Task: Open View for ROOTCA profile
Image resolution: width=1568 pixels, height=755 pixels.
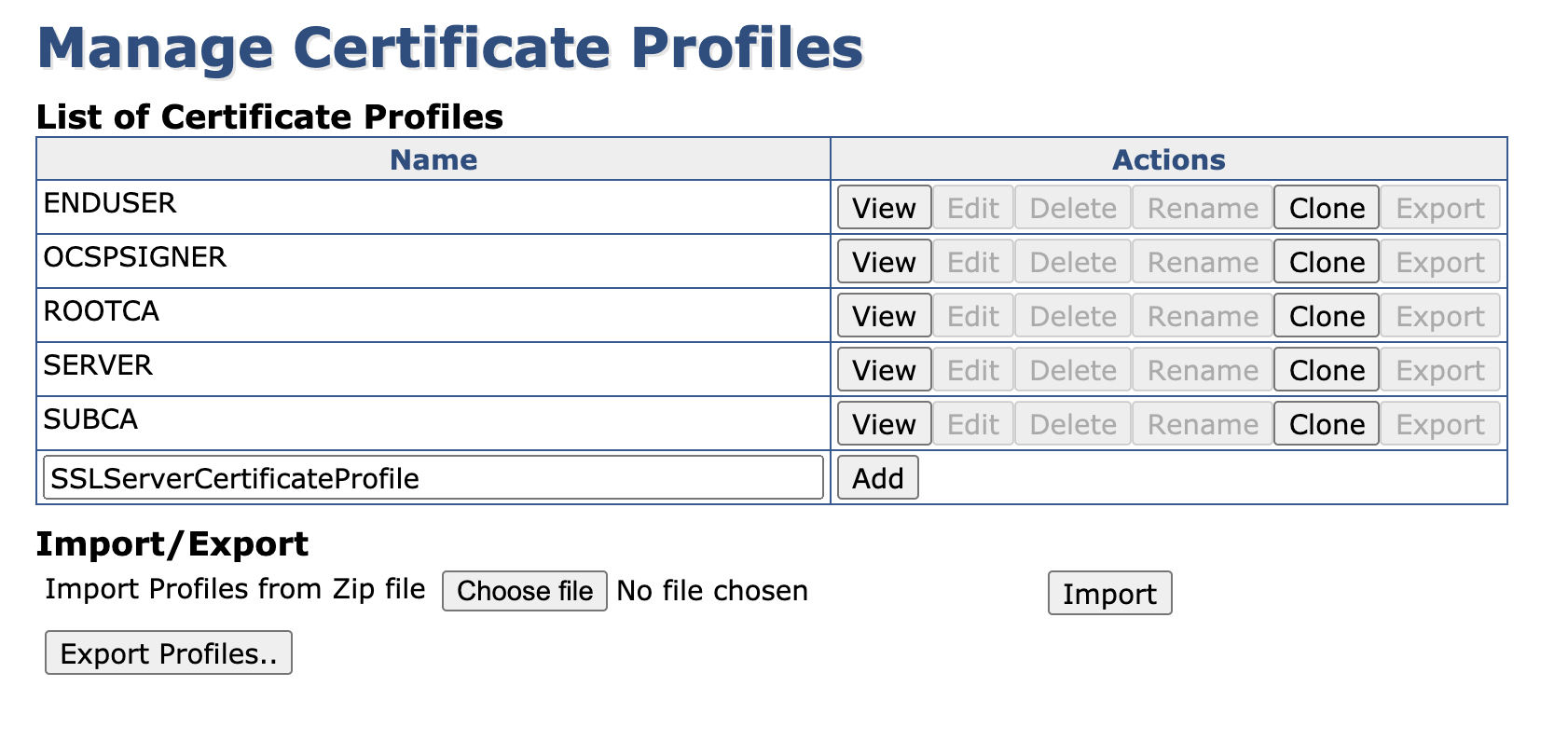Action: pyautogui.click(x=884, y=316)
